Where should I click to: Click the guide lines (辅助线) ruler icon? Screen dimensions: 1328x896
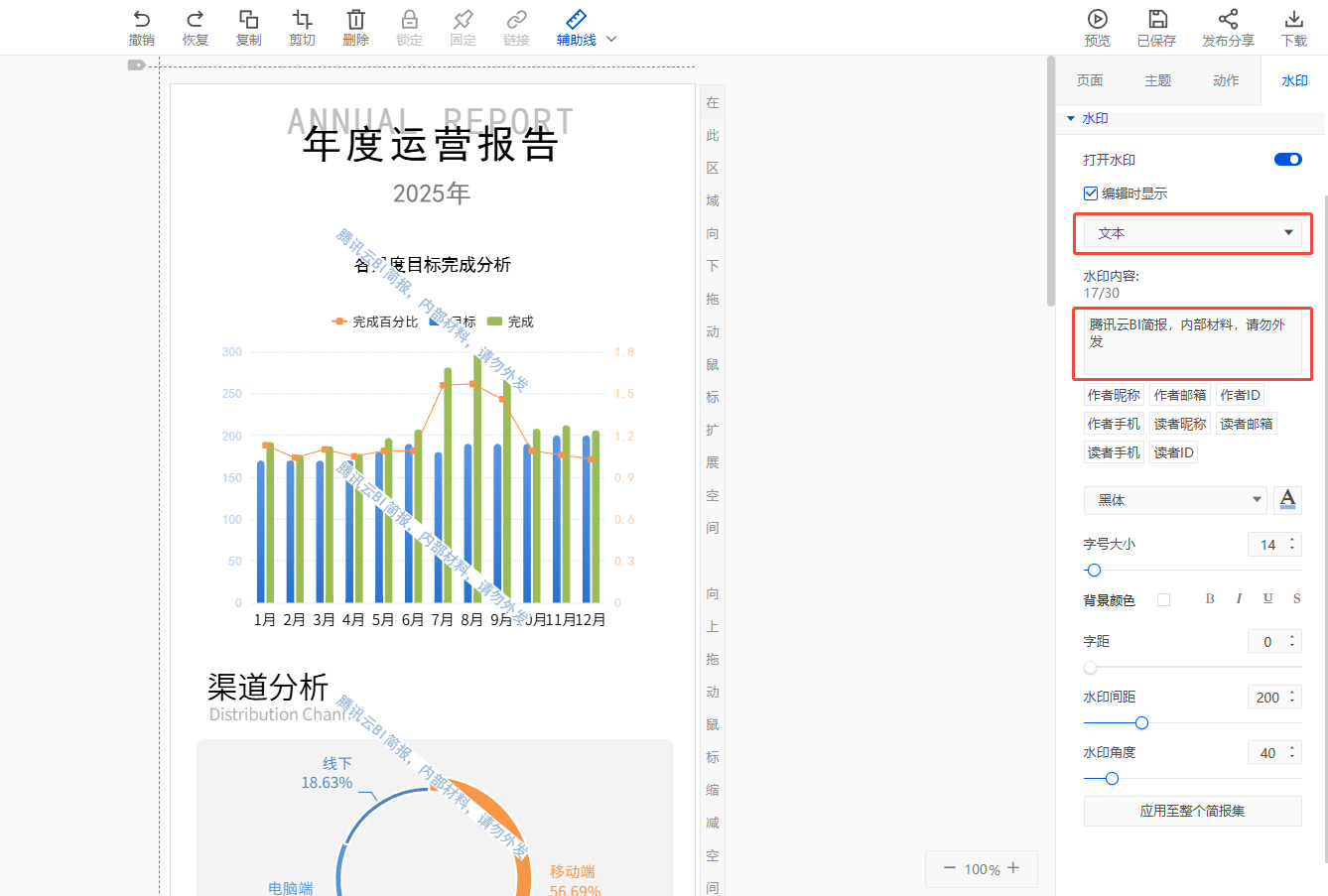[576, 19]
